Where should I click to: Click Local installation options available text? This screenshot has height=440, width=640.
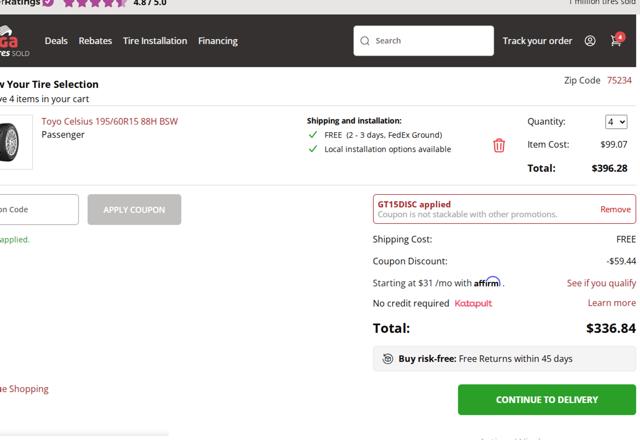click(x=388, y=149)
